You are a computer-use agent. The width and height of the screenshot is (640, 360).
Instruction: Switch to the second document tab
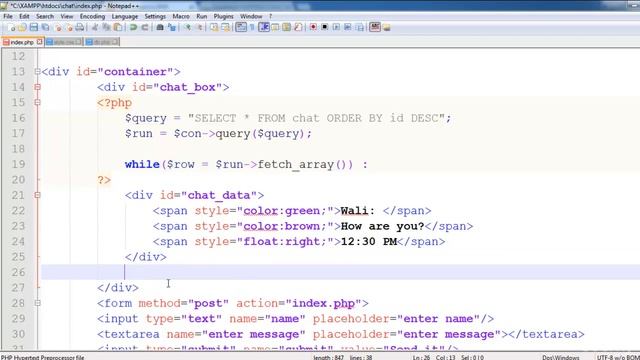63,42
